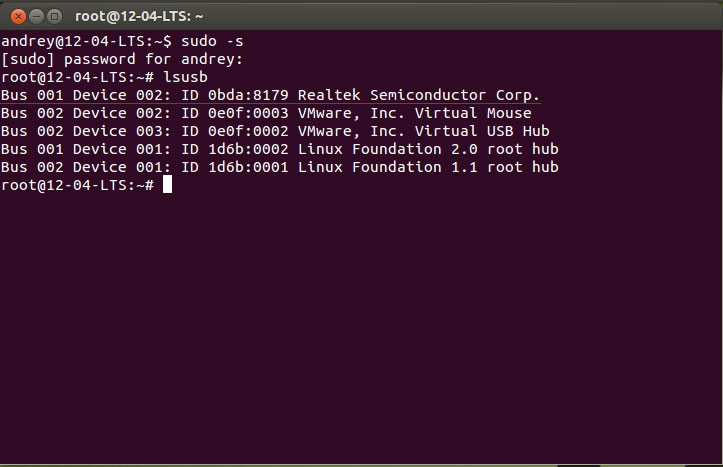Click the Linux Foundation 1.1 root hub line
This screenshot has width=723, height=467.
(427, 167)
